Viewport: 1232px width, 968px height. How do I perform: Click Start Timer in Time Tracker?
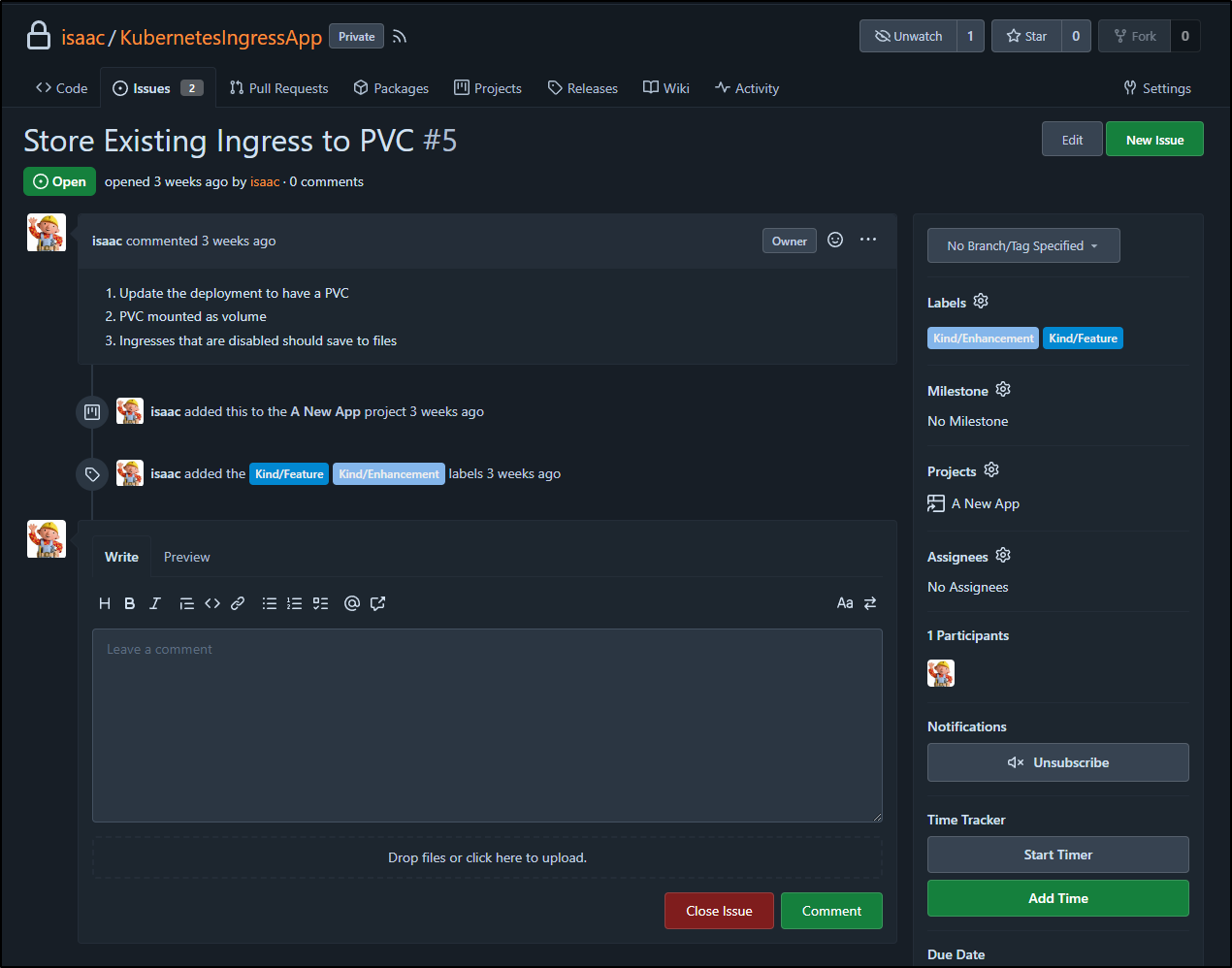(1058, 855)
